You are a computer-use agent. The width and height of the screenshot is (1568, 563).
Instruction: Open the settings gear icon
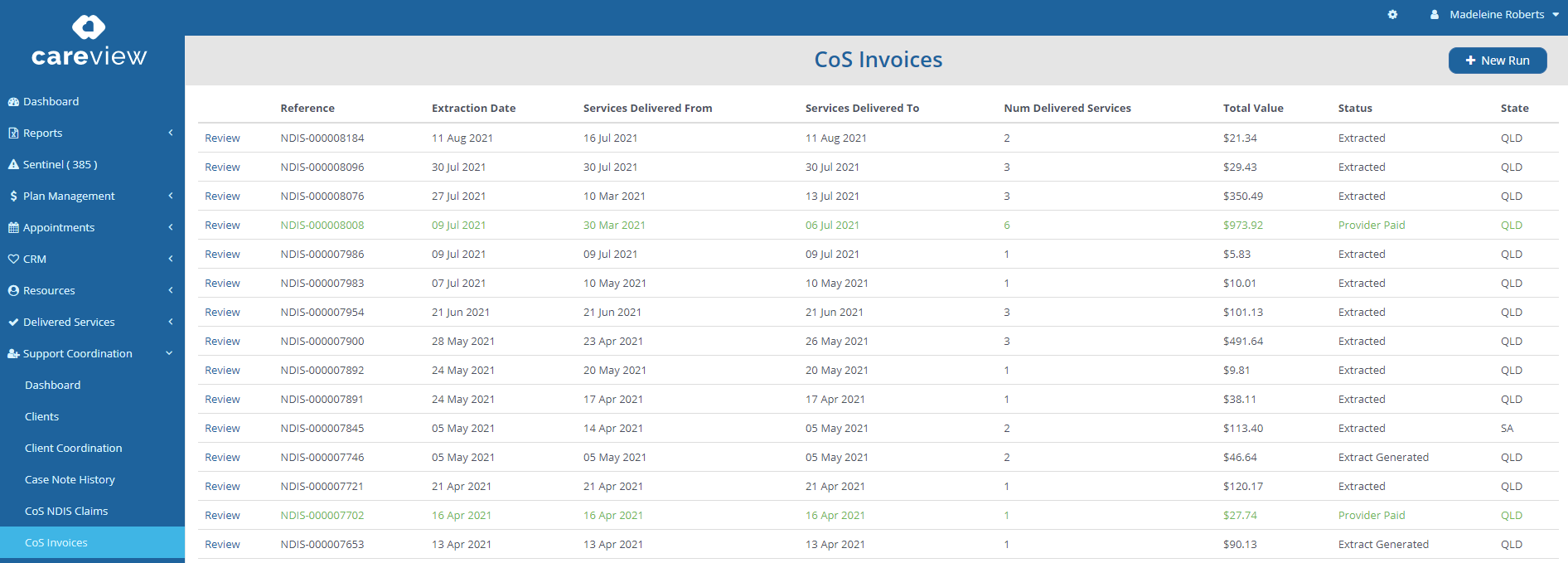[1392, 15]
